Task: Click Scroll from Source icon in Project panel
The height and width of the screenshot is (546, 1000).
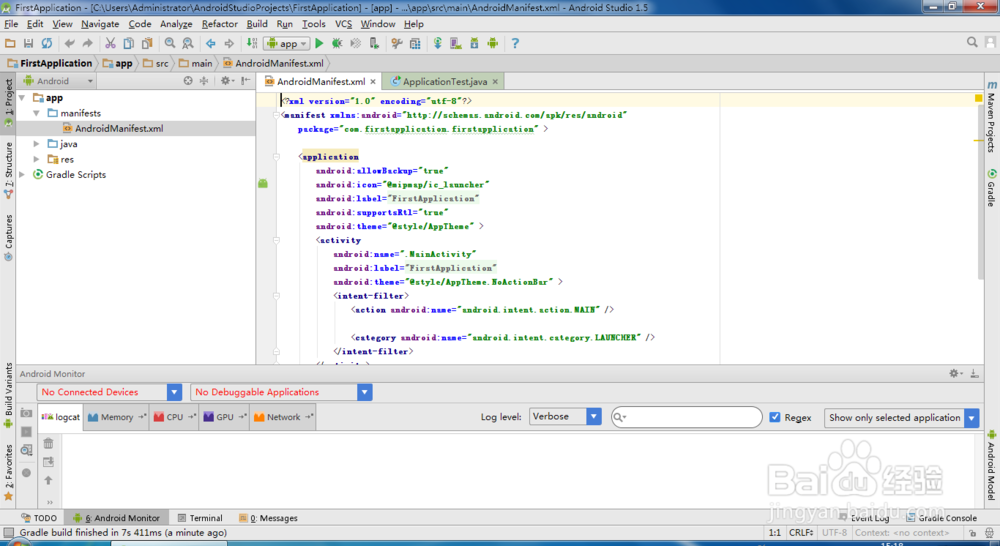Action: pos(188,81)
